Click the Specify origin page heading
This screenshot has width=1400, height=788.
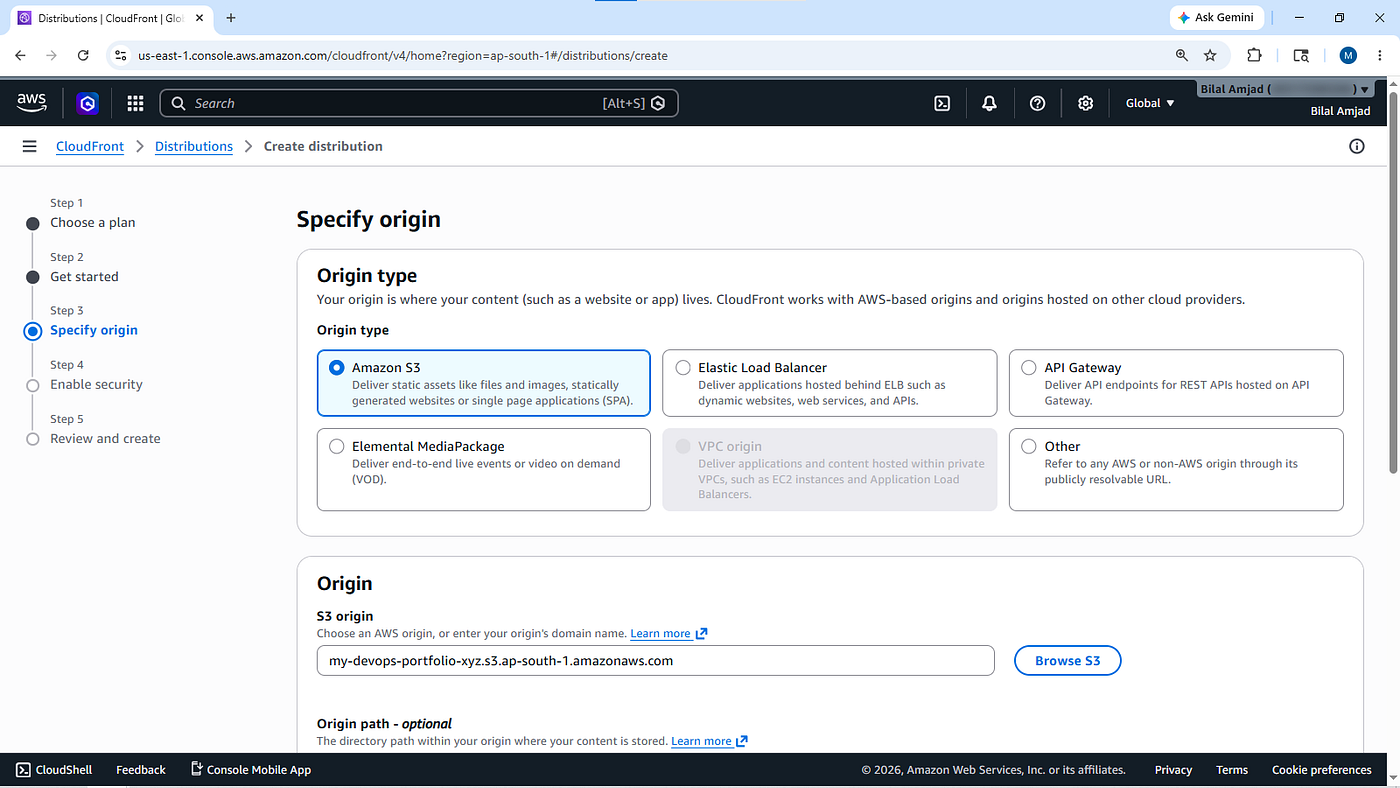[x=369, y=219]
